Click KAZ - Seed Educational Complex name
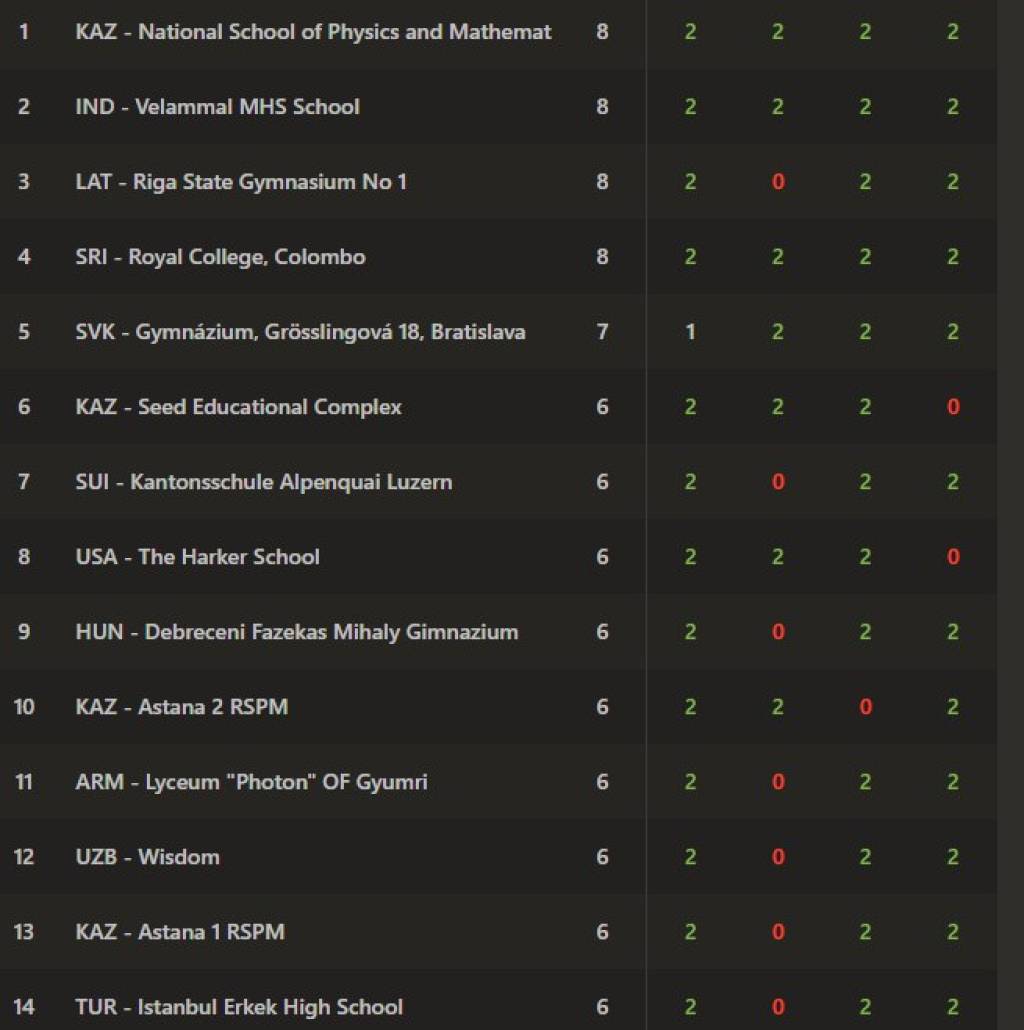This screenshot has width=1024, height=1030. pyautogui.click(x=238, y=407)
